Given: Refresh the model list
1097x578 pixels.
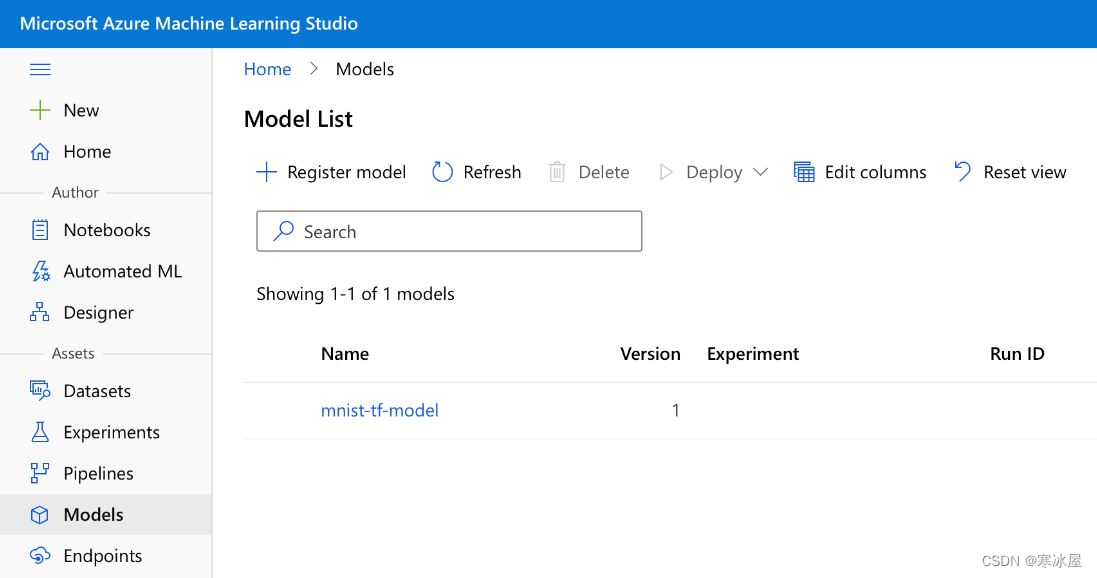Looking at the screenshot, I should (x=477, y=172).
